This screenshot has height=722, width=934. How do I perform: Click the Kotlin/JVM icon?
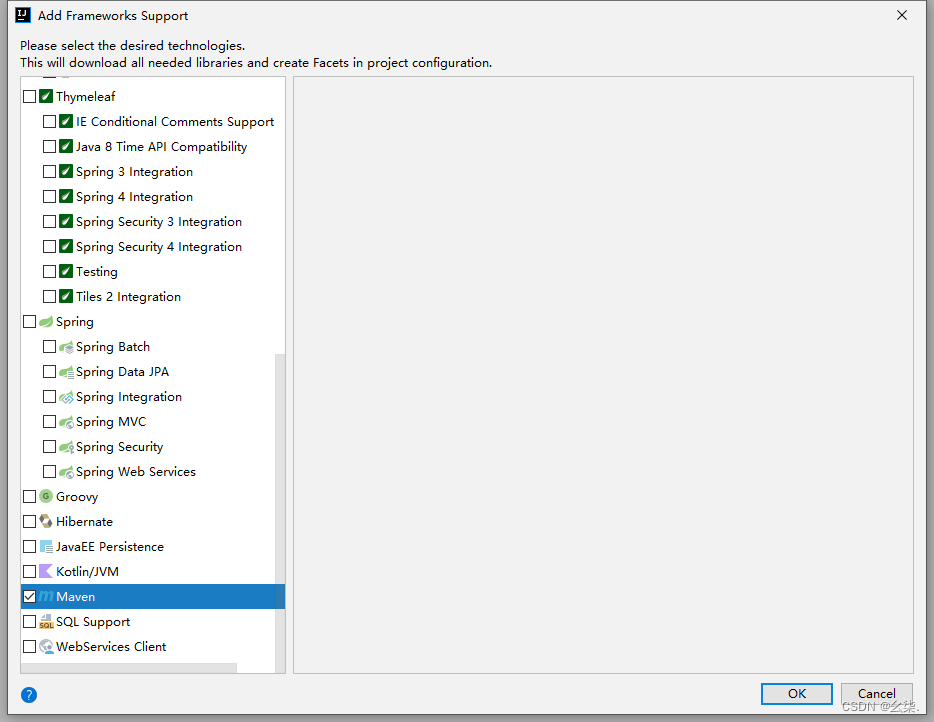pos(46,571)
